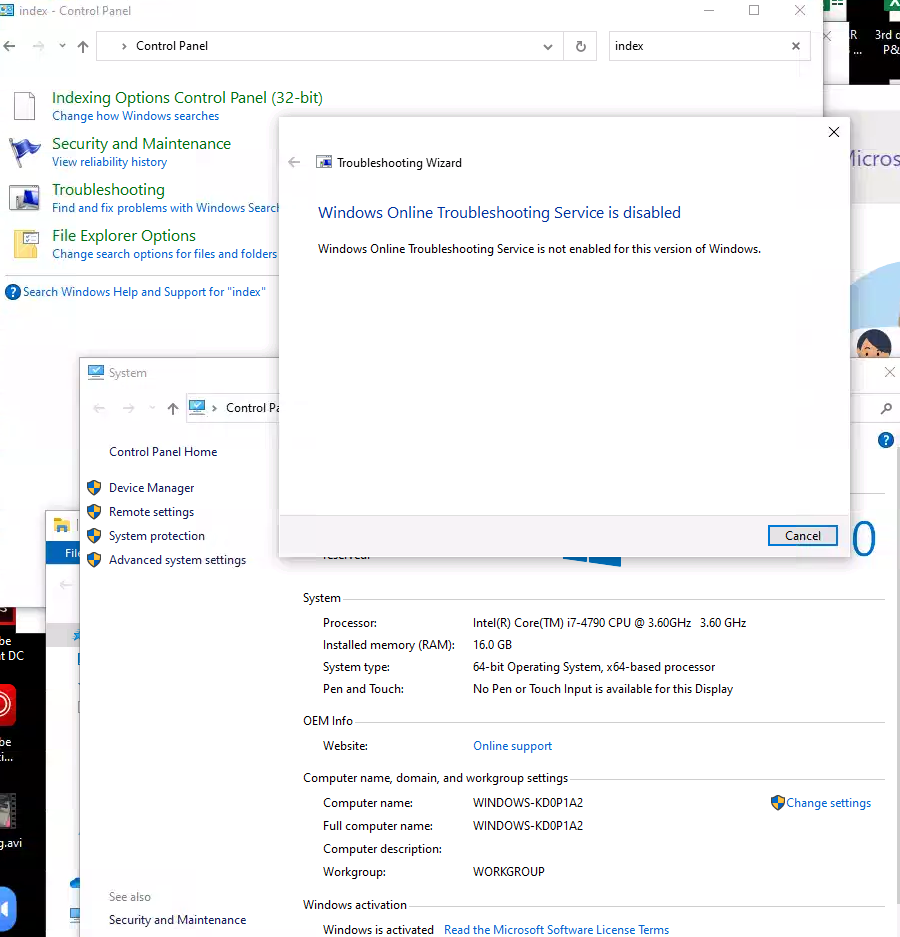Open Device Manager in System window
900x937 pixels.
coord(151,488)
